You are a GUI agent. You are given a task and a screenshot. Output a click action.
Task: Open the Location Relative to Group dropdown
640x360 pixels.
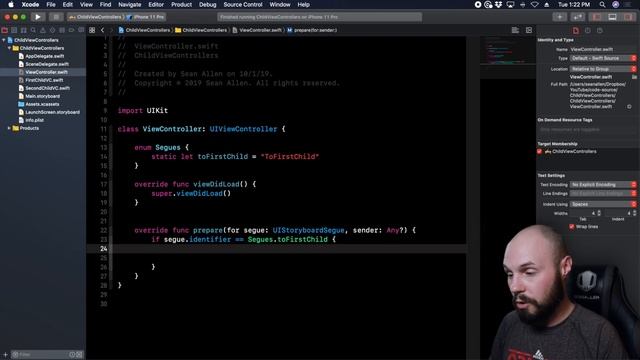603,69
